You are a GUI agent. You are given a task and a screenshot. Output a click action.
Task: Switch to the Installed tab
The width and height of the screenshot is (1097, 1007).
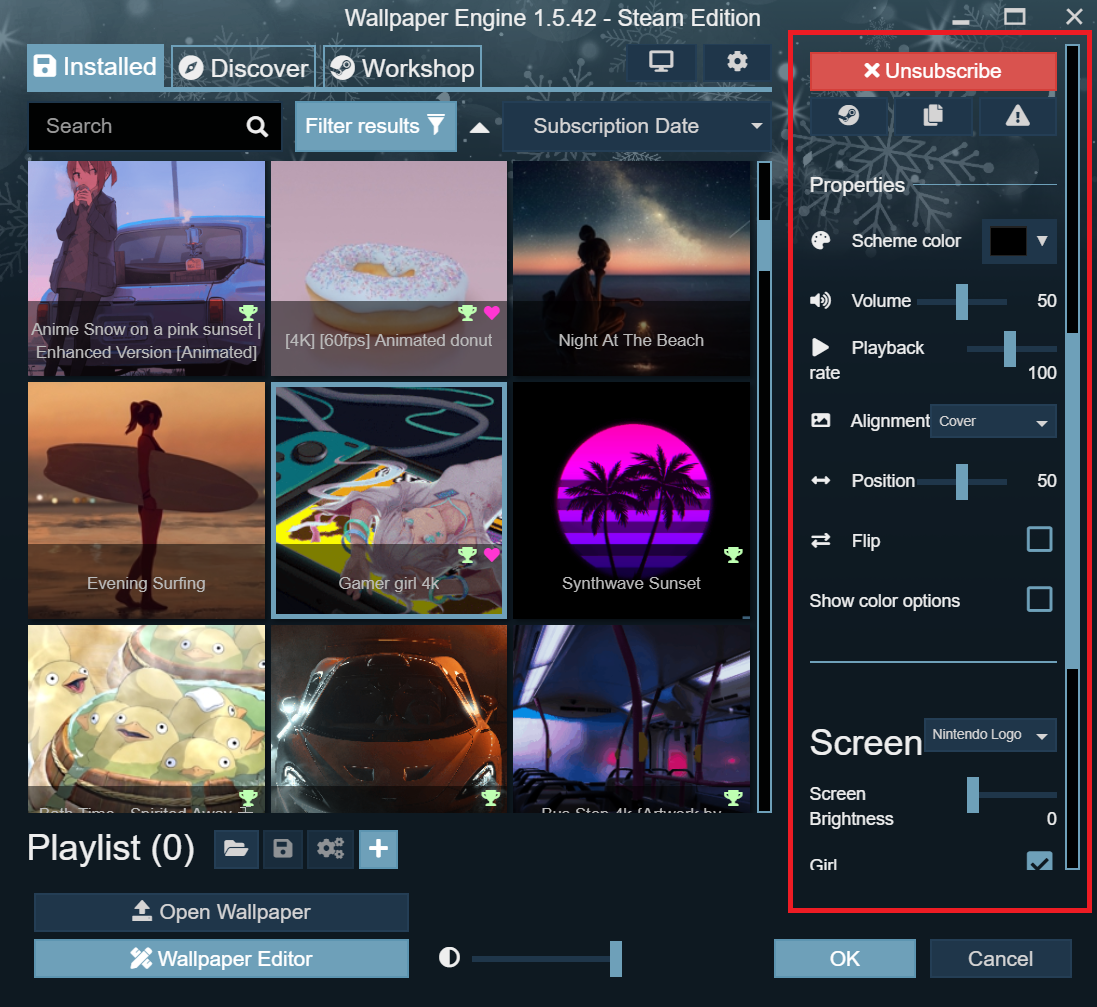coord(96,67)
